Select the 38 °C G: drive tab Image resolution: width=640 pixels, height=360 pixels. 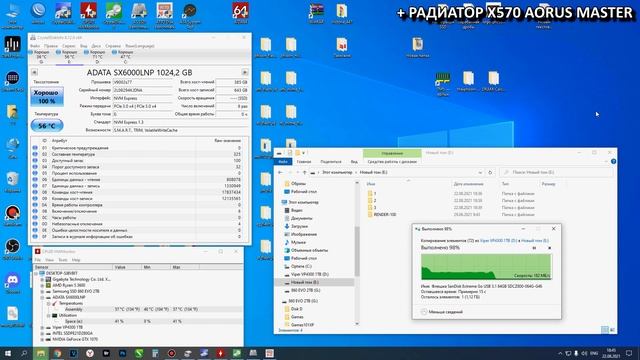click(41, 57)
